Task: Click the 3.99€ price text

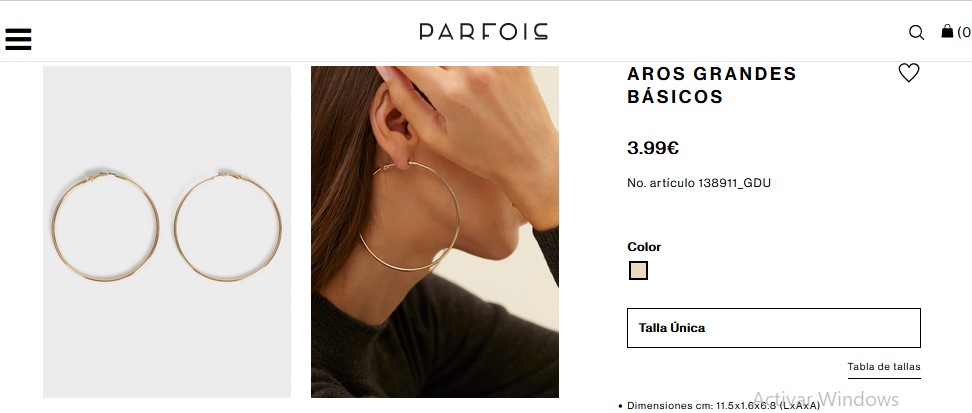Action: [x=653, y=148]
